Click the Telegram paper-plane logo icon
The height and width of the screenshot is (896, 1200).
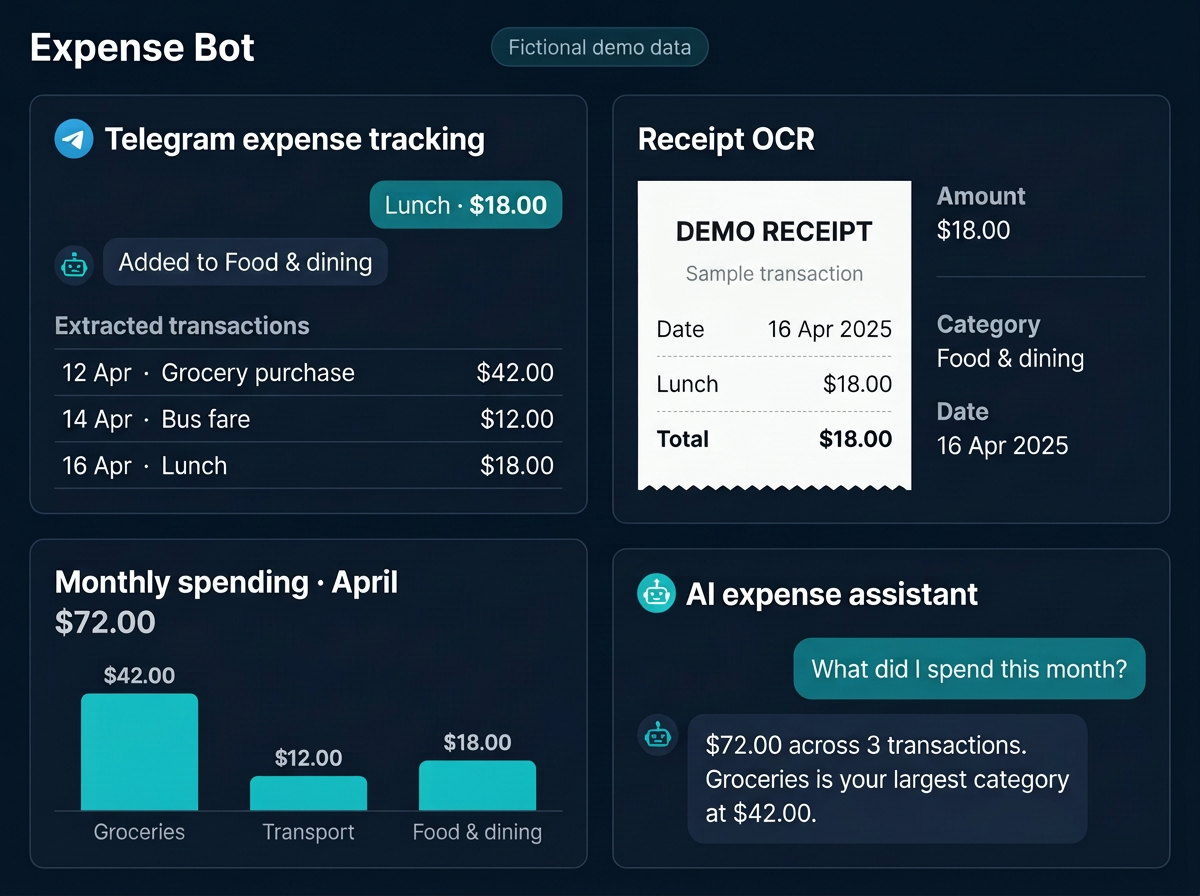click(73, 139)
